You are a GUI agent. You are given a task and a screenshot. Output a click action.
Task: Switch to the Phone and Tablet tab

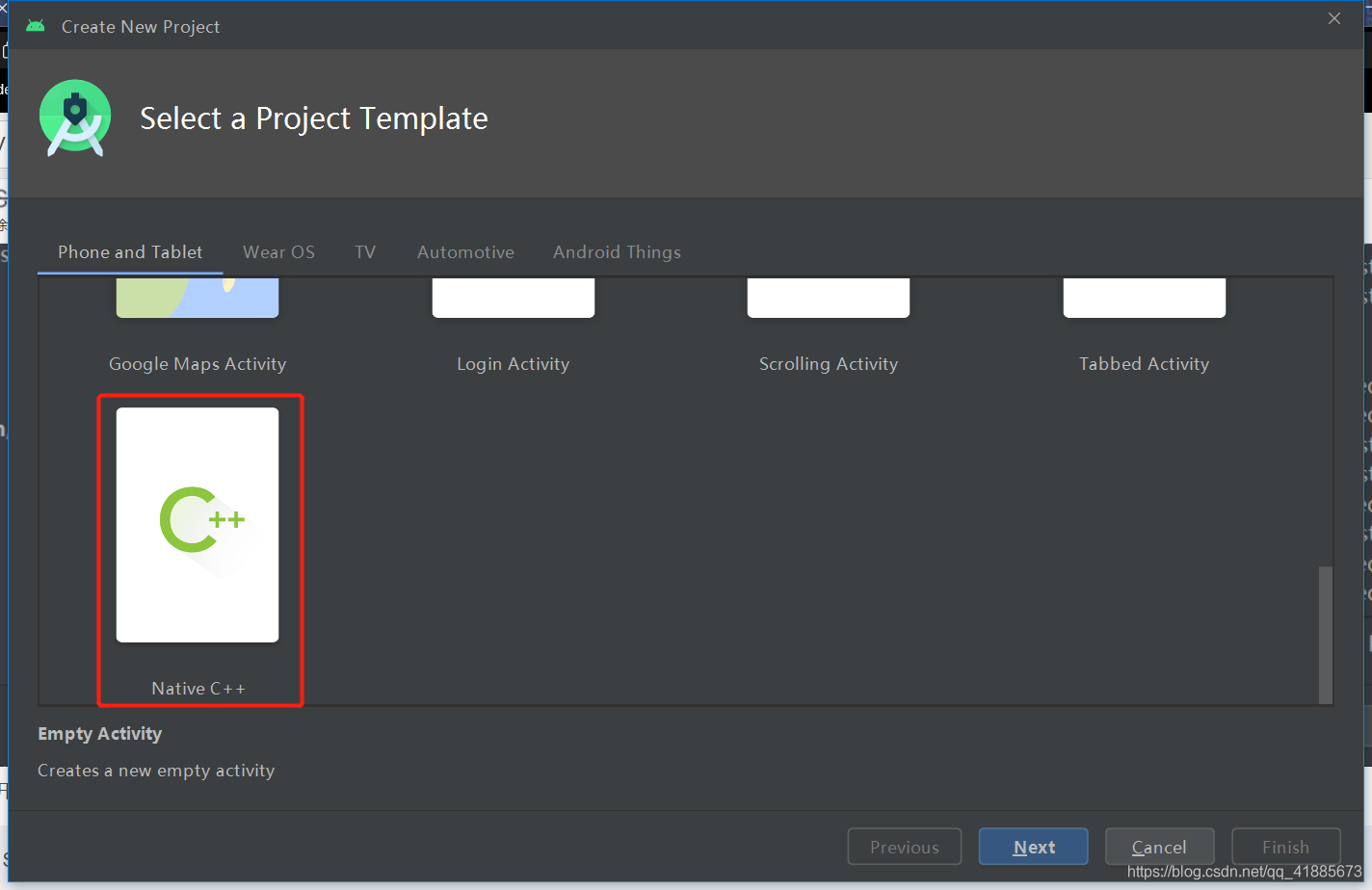point(130,252)
